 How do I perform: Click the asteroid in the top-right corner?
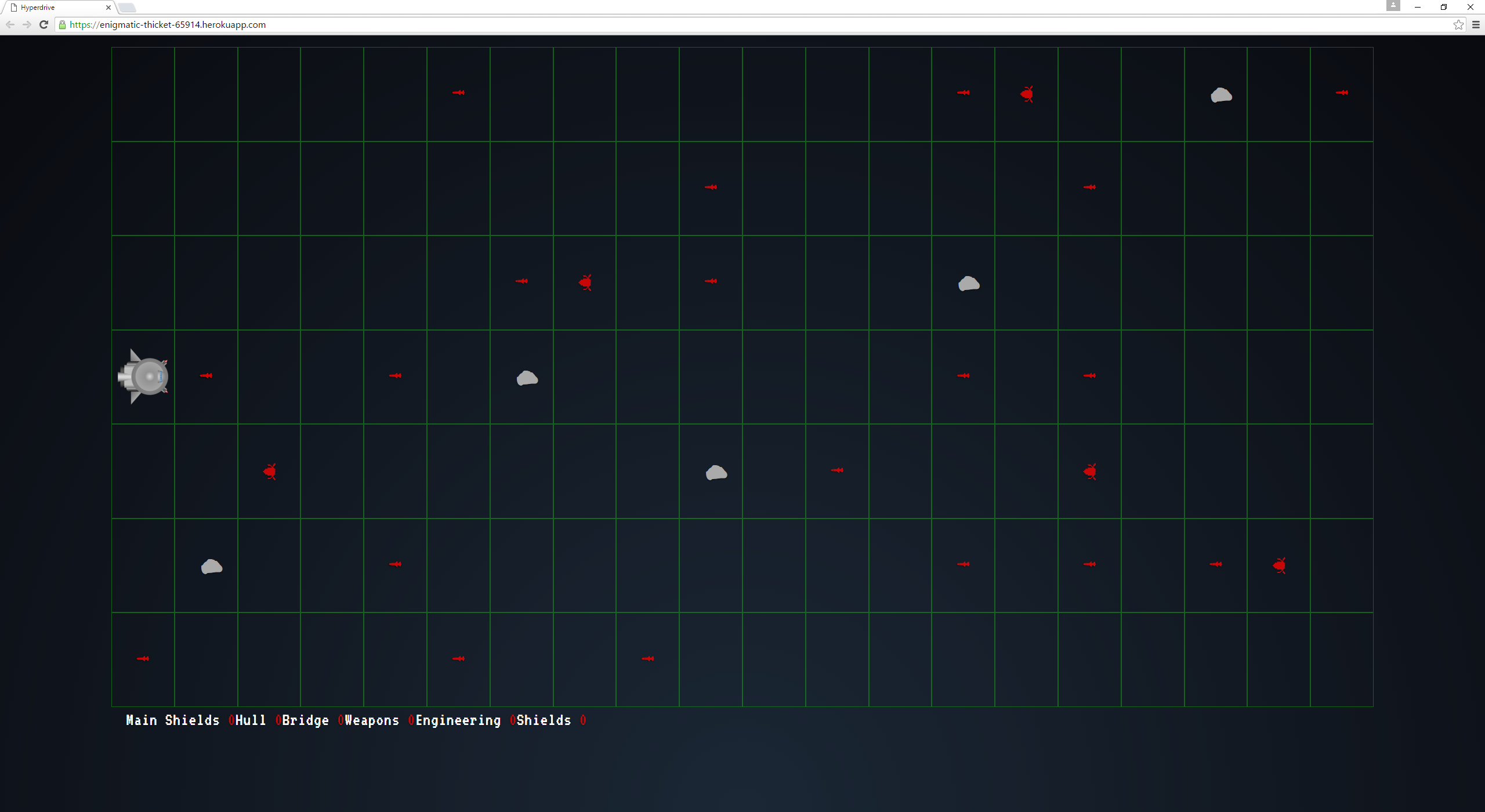tap(1221, 95)
